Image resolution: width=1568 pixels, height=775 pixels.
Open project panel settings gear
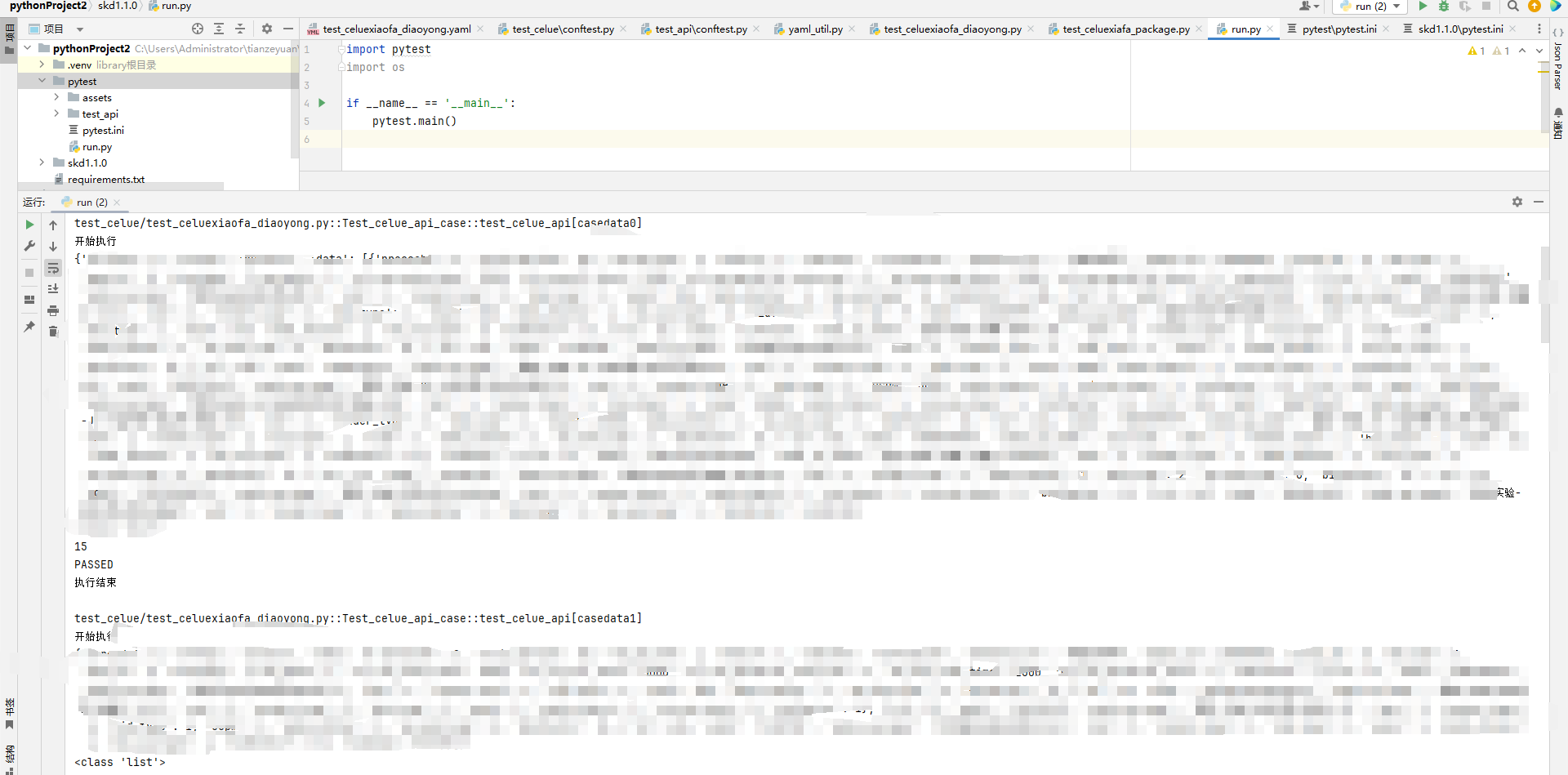point(267,29)
